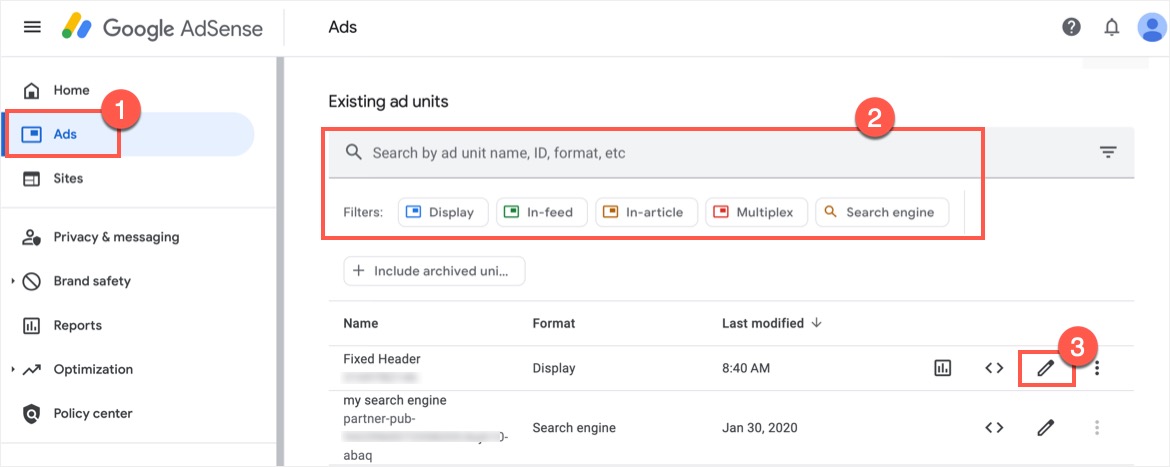Get code for my search engine
Viewport: 1170px width, 467px height.
[x=994, y=427]
